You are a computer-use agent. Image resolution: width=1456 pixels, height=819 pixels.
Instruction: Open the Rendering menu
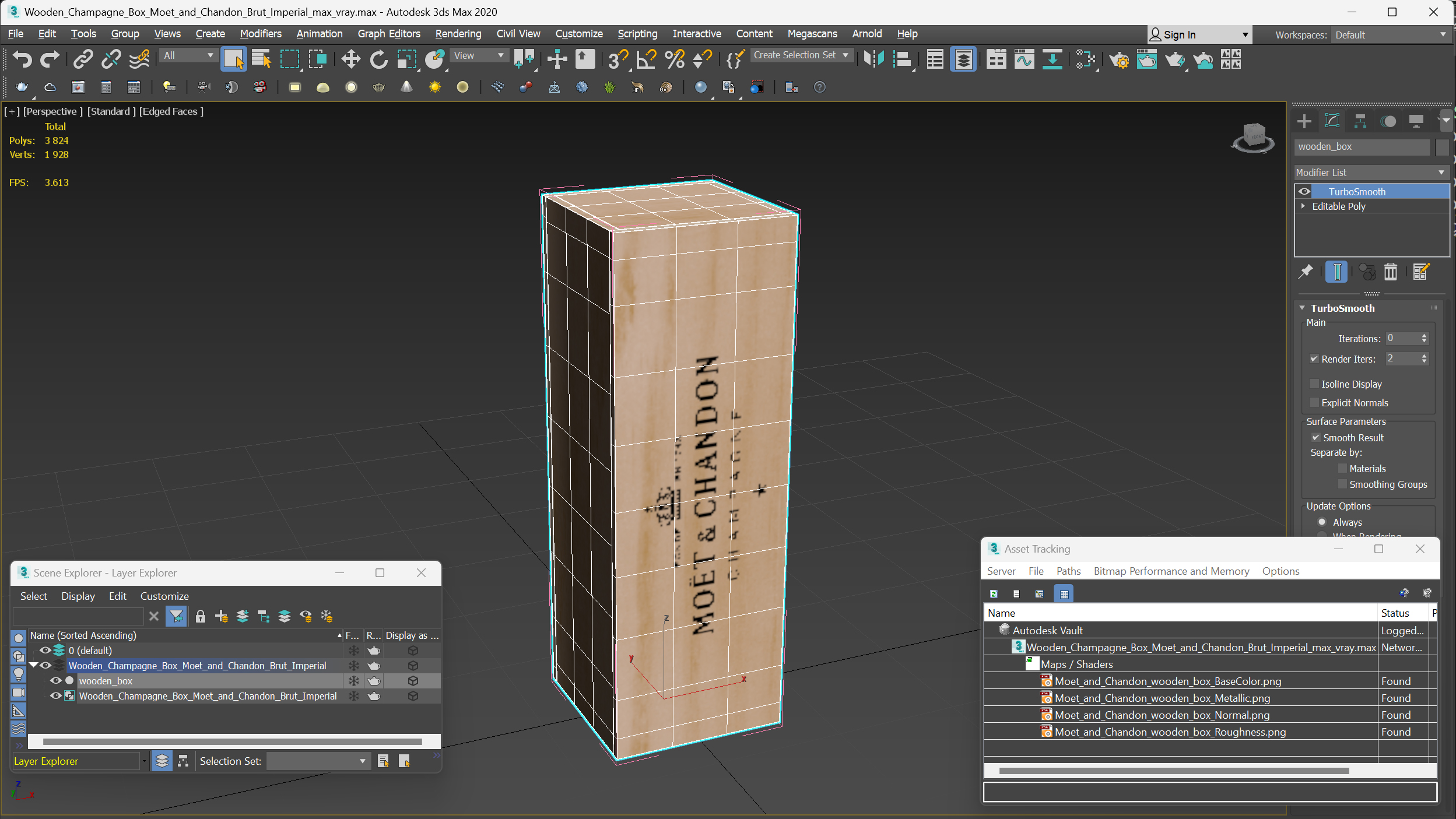tap(458, 34)
